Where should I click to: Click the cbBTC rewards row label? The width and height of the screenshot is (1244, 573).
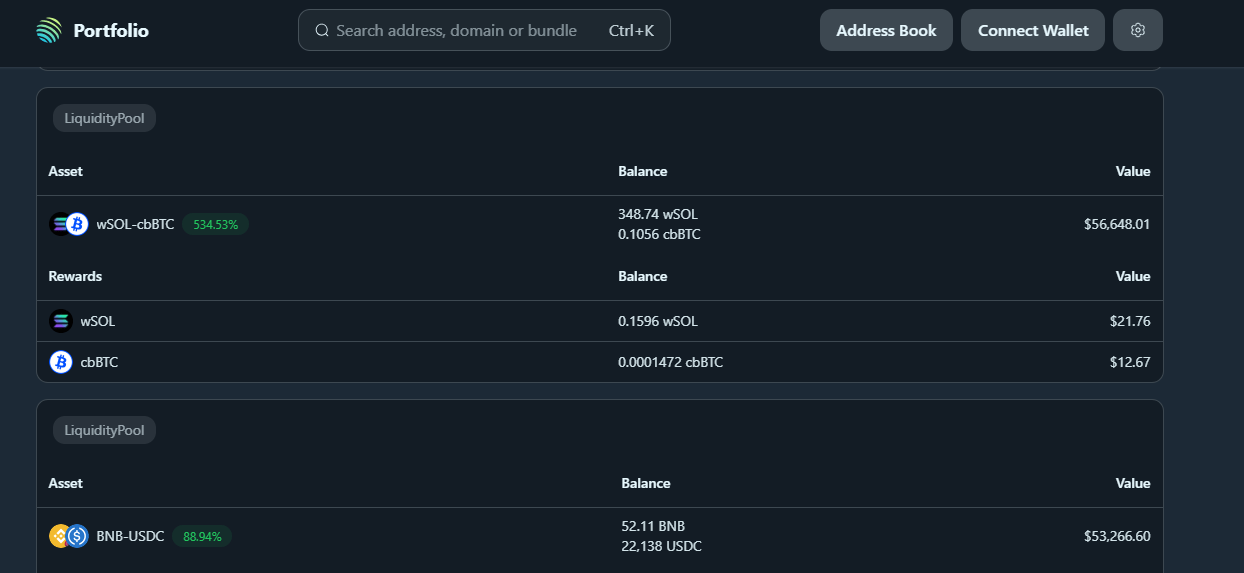[x=99, y=362]
